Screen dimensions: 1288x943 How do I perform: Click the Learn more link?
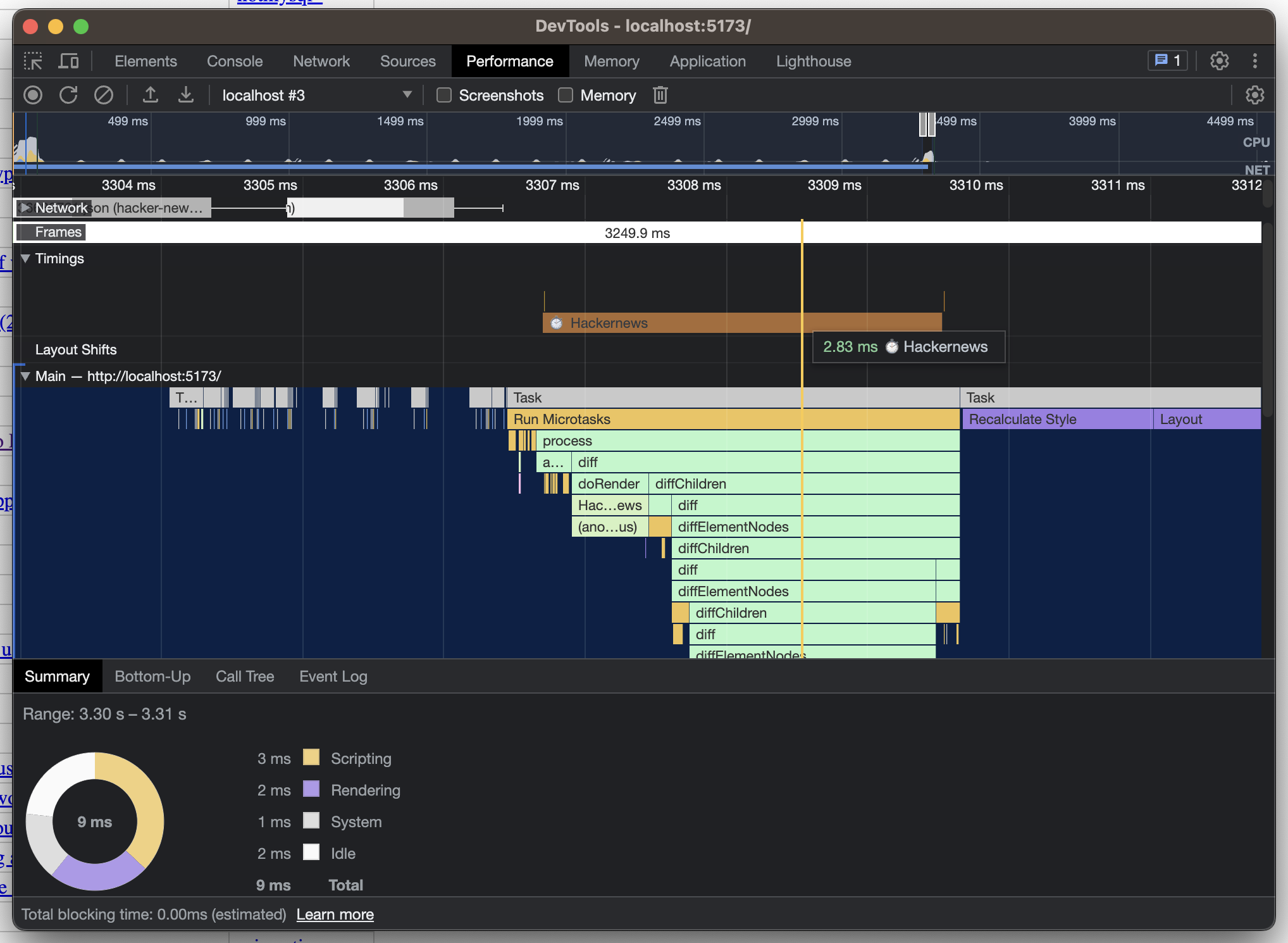coord(335,915)
